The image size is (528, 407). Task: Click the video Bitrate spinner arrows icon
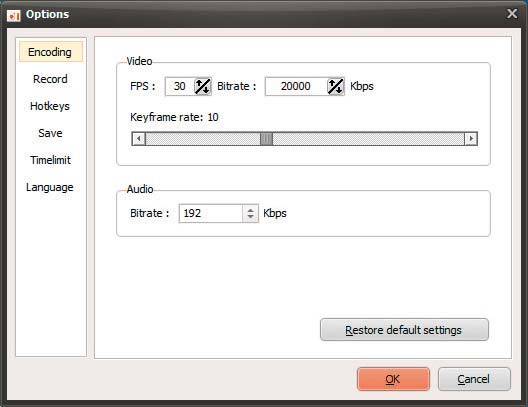[x=336, y=87]
